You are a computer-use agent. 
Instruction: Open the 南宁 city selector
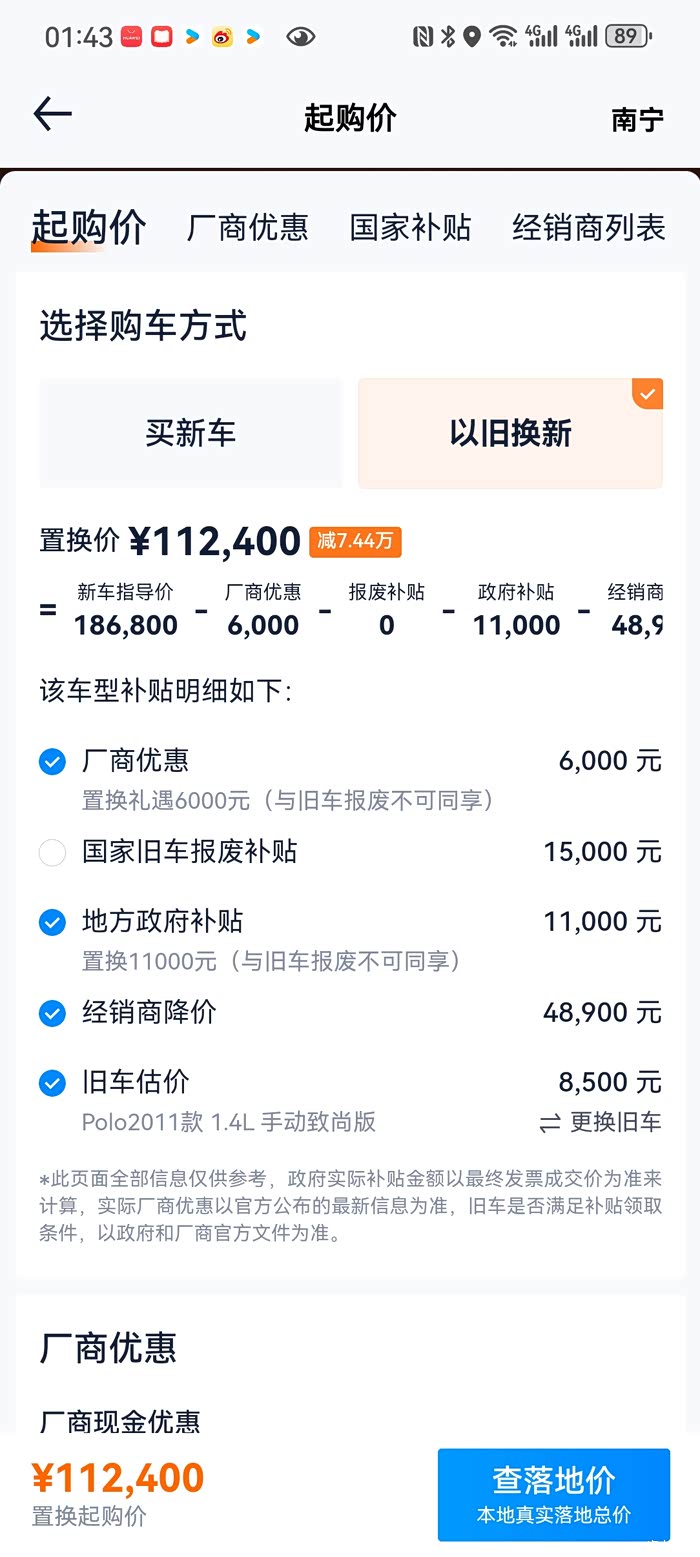click(x=637, y=120)
